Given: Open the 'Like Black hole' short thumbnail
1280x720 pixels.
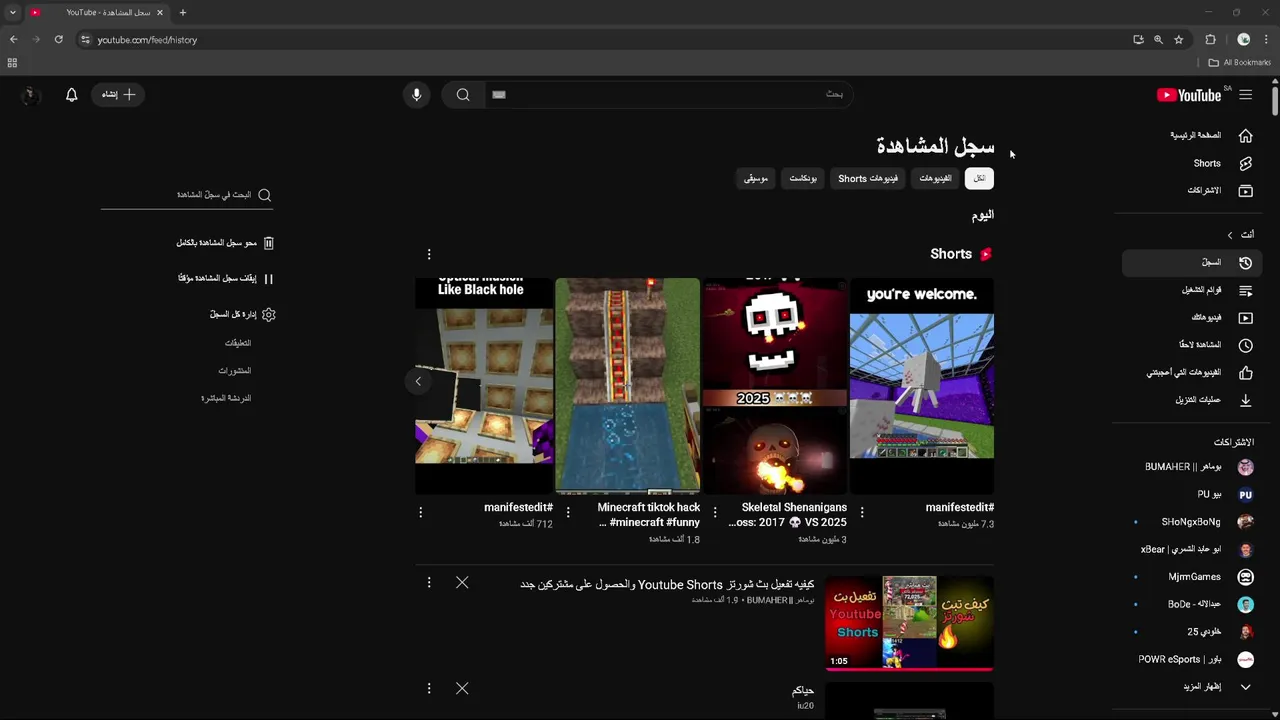Looking at the screenshot, I should pyautogui.click(x=484, y=386).
